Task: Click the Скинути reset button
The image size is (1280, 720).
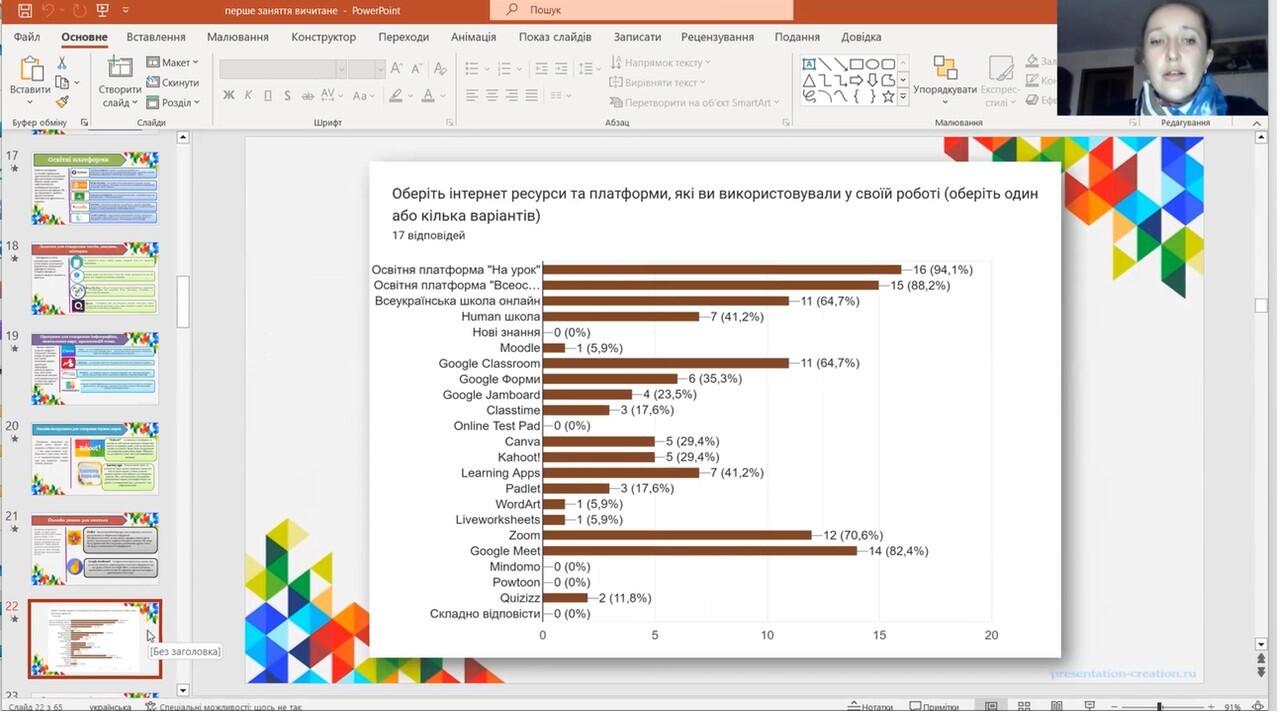Action: click(x=173, y=83)
